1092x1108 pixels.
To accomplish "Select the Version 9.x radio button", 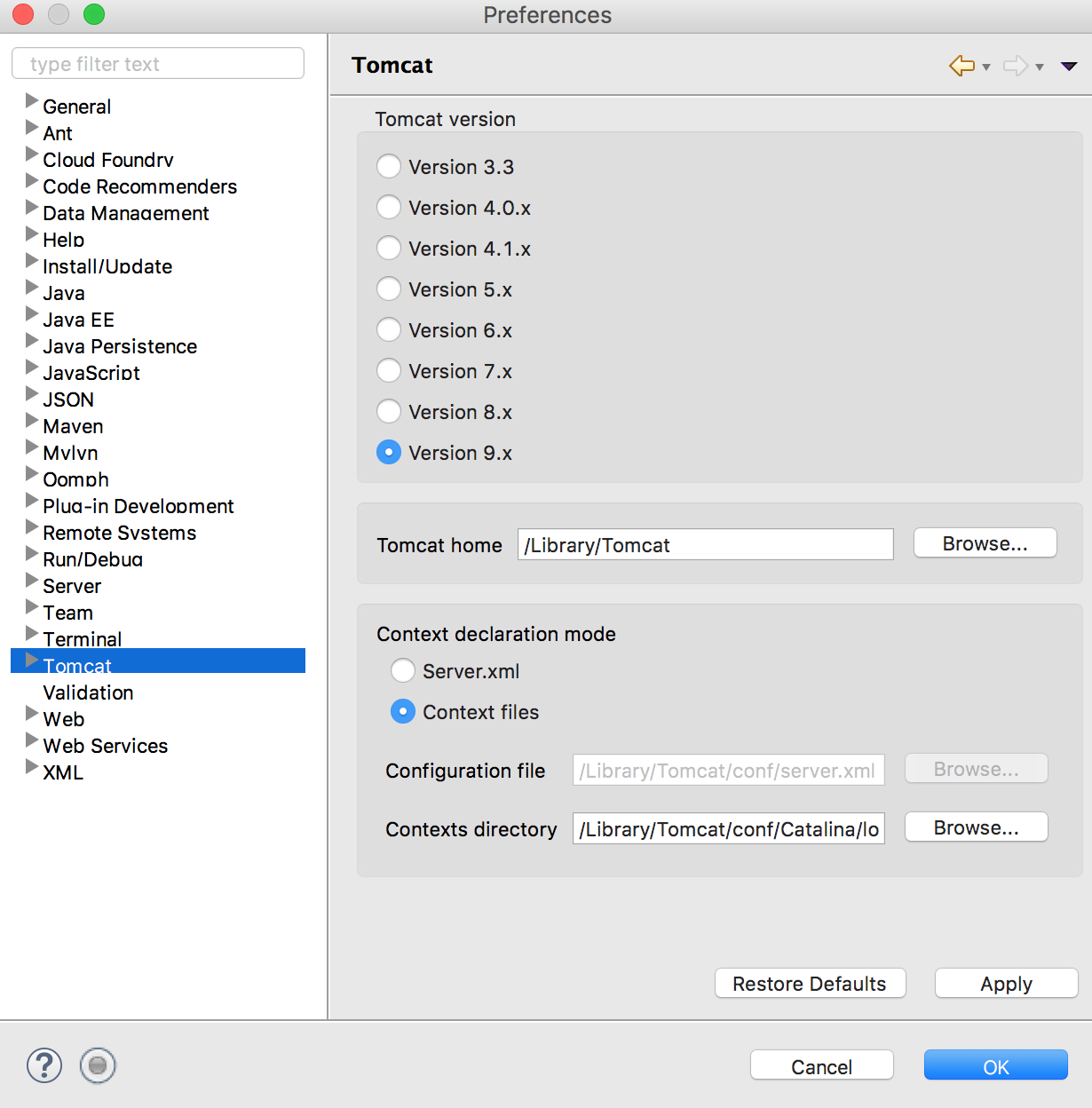I will point(389,452).
